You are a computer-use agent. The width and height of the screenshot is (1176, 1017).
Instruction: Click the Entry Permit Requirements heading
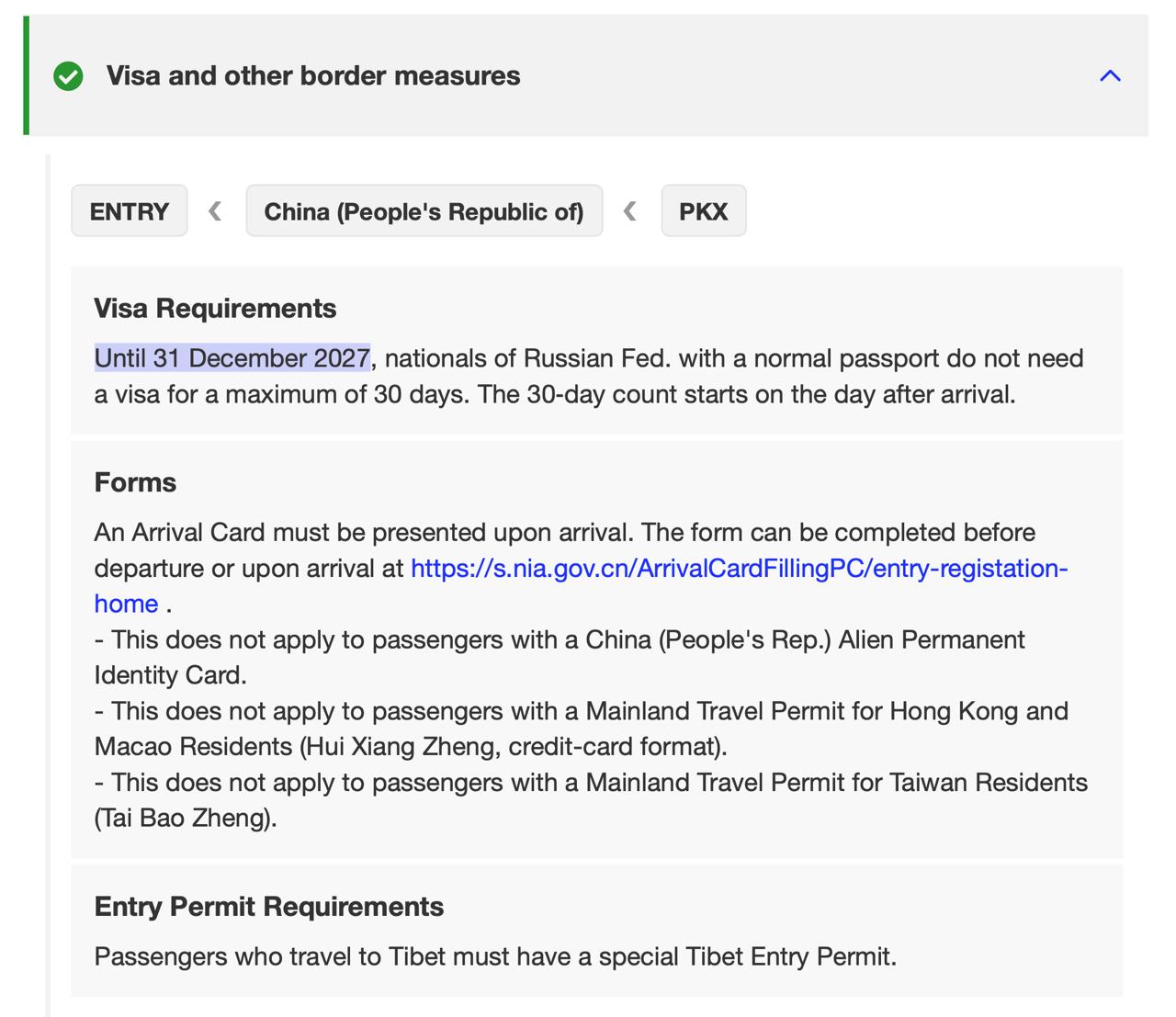click(268, 907)
